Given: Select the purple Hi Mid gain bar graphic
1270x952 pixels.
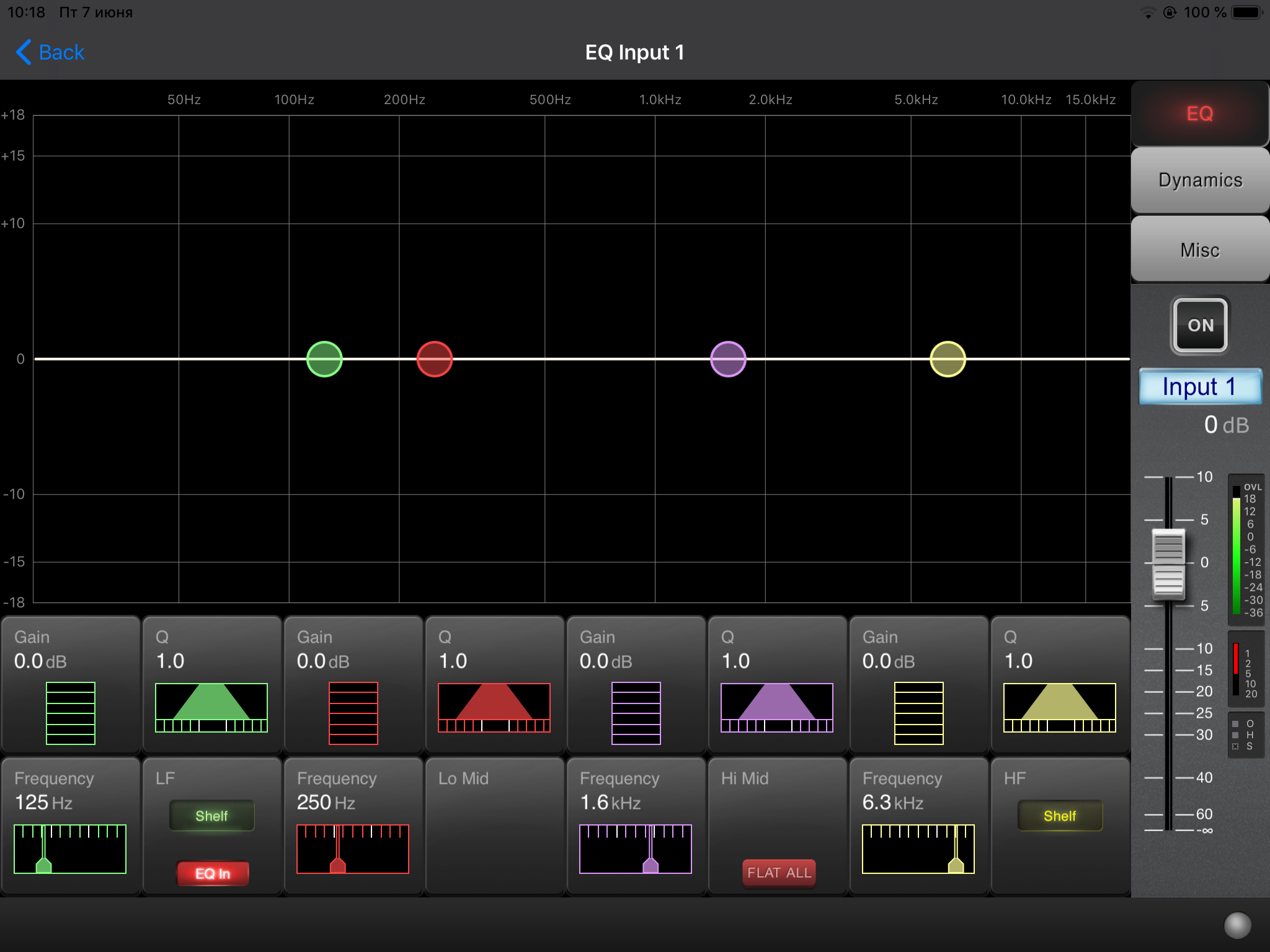Looking at the screenshot, I should (636, 713).
